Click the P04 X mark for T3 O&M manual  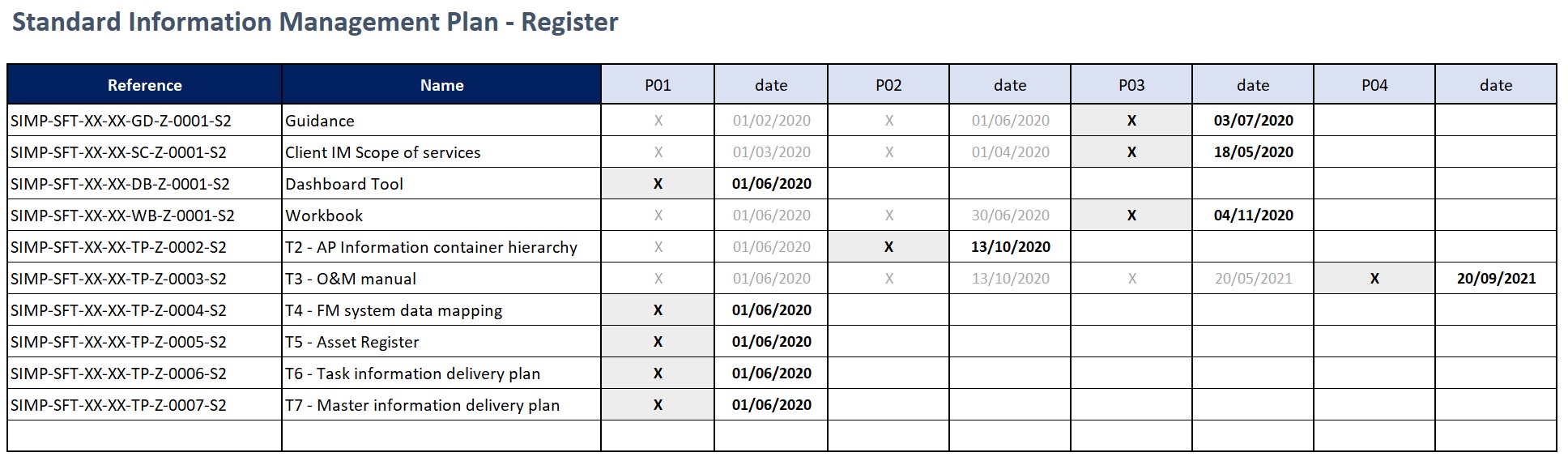pos(1374,279)
